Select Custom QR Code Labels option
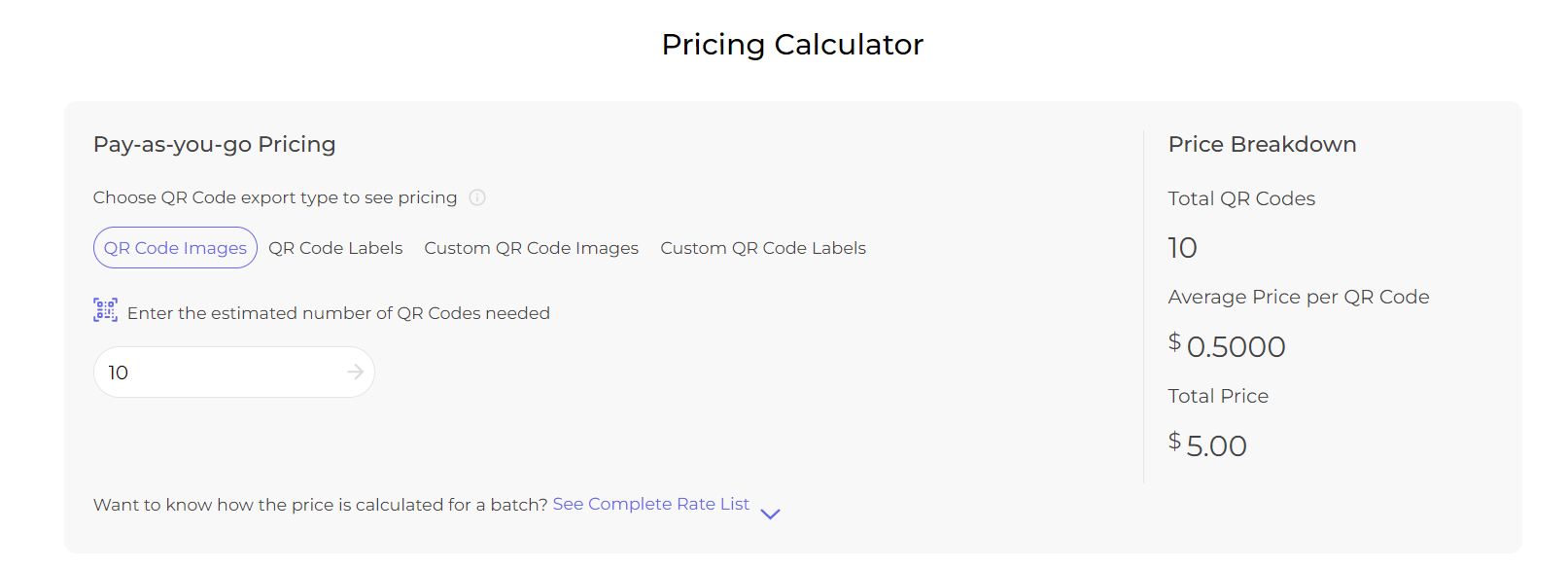Image resolution: width=1568 pixels, height=568 pixels. [x=763, y=248]
